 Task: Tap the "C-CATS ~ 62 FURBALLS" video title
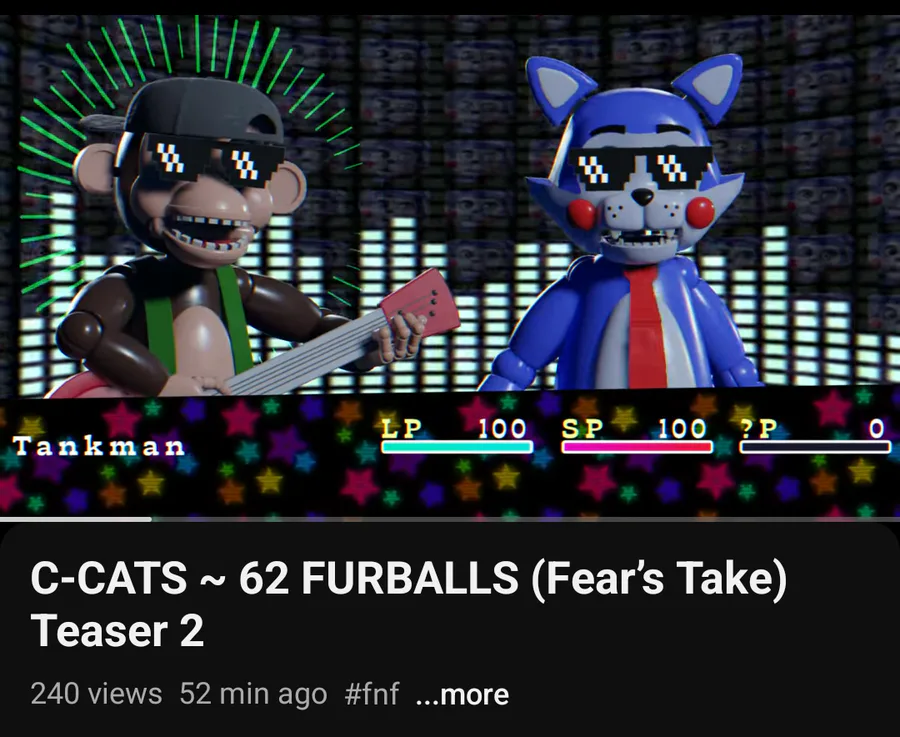(x=408, y=603)
